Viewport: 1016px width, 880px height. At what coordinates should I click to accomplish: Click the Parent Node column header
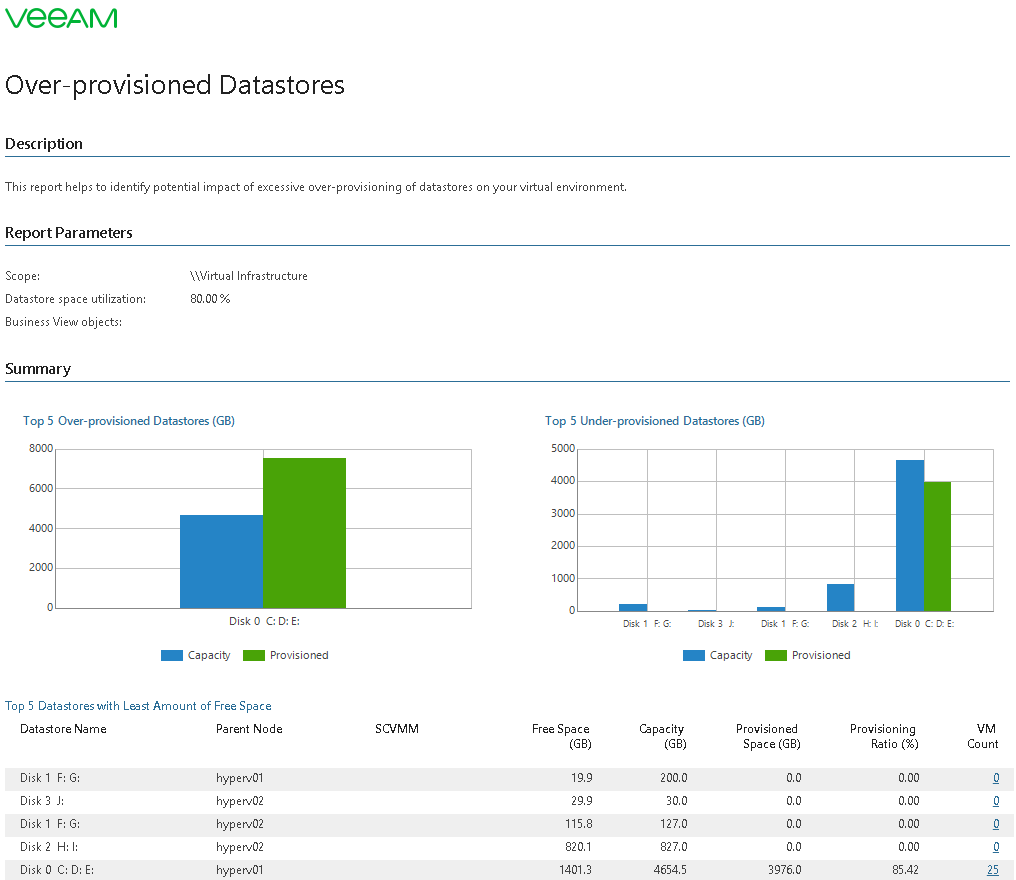point(249,729)
